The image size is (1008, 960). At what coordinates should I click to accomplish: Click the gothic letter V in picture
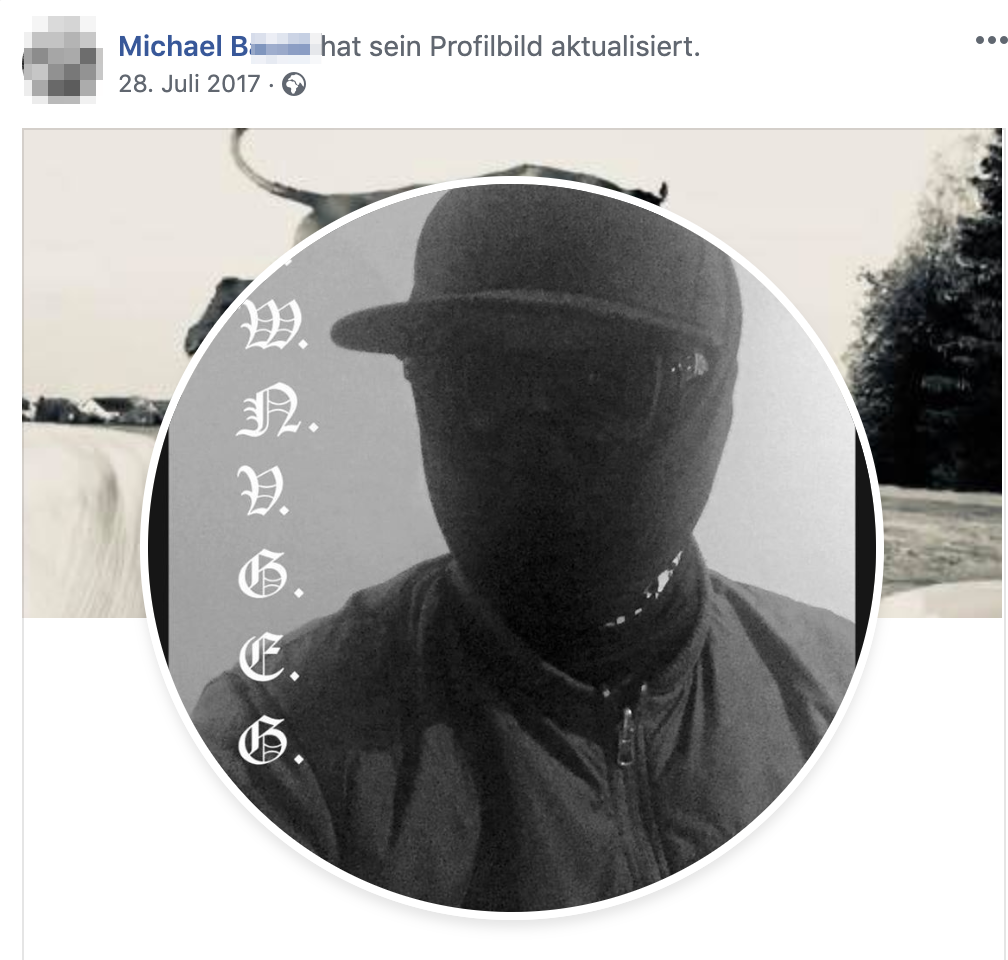point(264,491)
